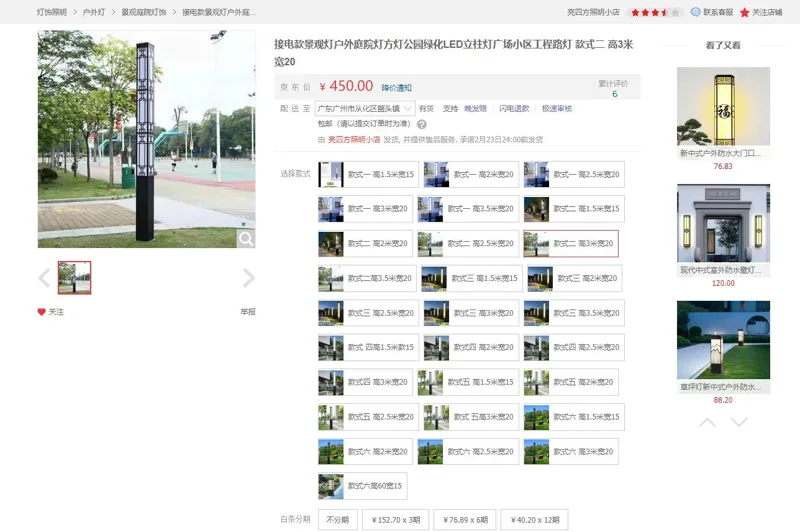Click the magnifier zoom icon on product image
The height and width of the screenshot is (532, 800).
[x=246, y=239]
